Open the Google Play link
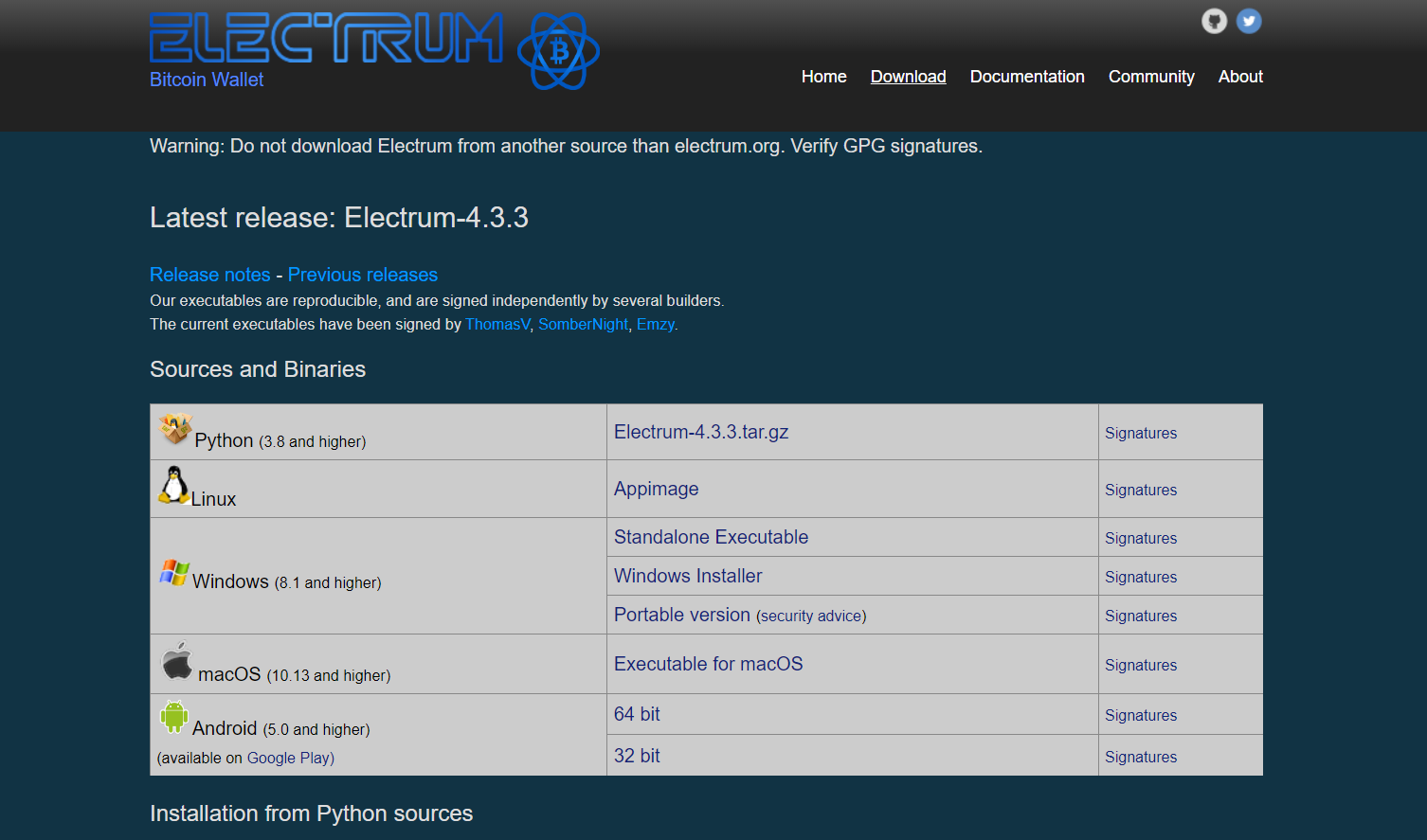This screenshot has height=840, width=1427. 288,758
